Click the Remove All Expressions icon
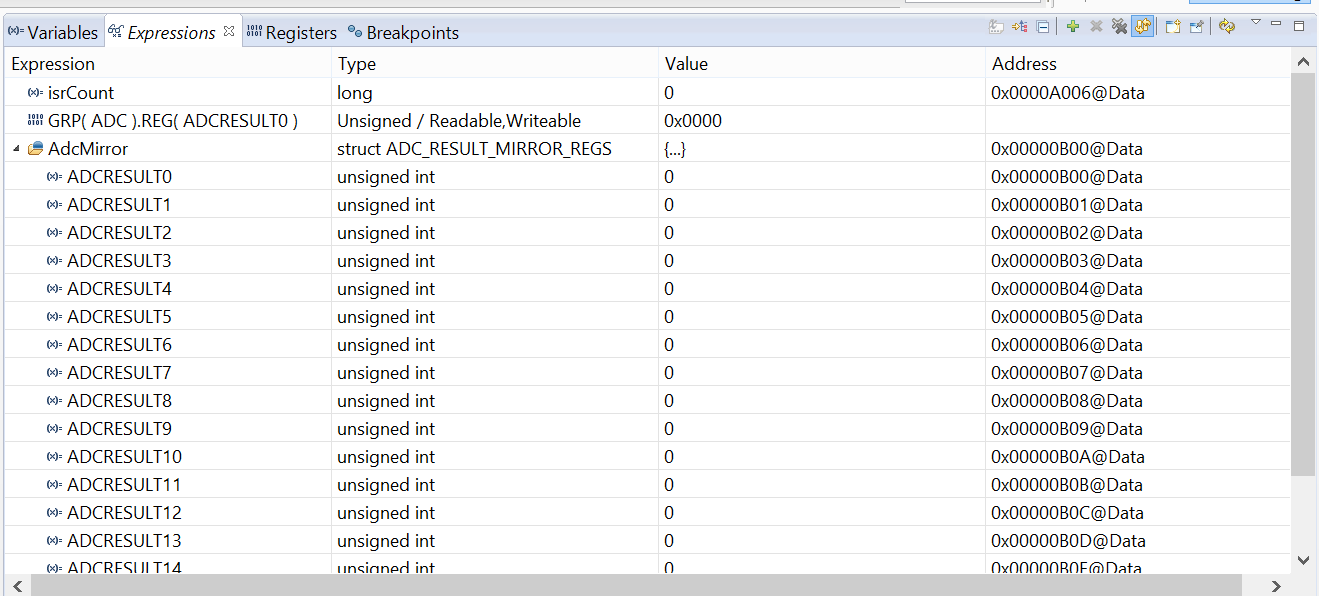Viewport: 1319px width, 596px height. tap(1119, 27)
